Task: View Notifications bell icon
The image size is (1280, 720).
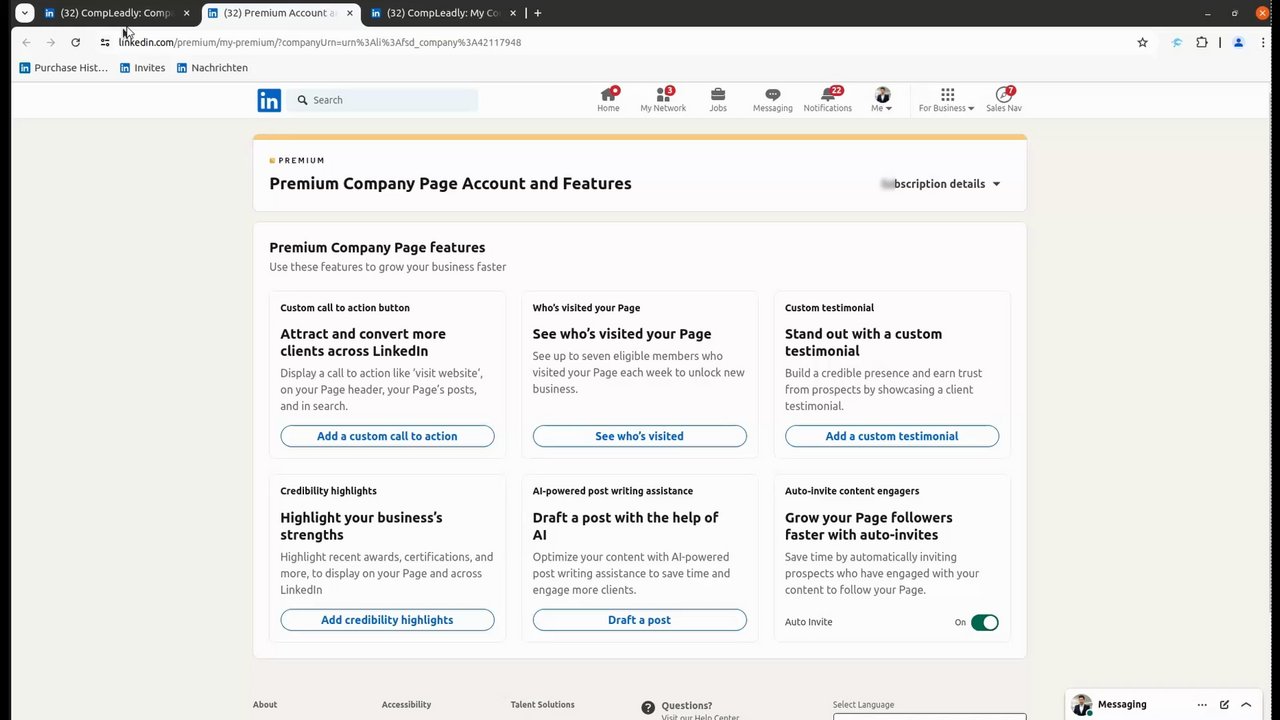Action: coord(827,95)
